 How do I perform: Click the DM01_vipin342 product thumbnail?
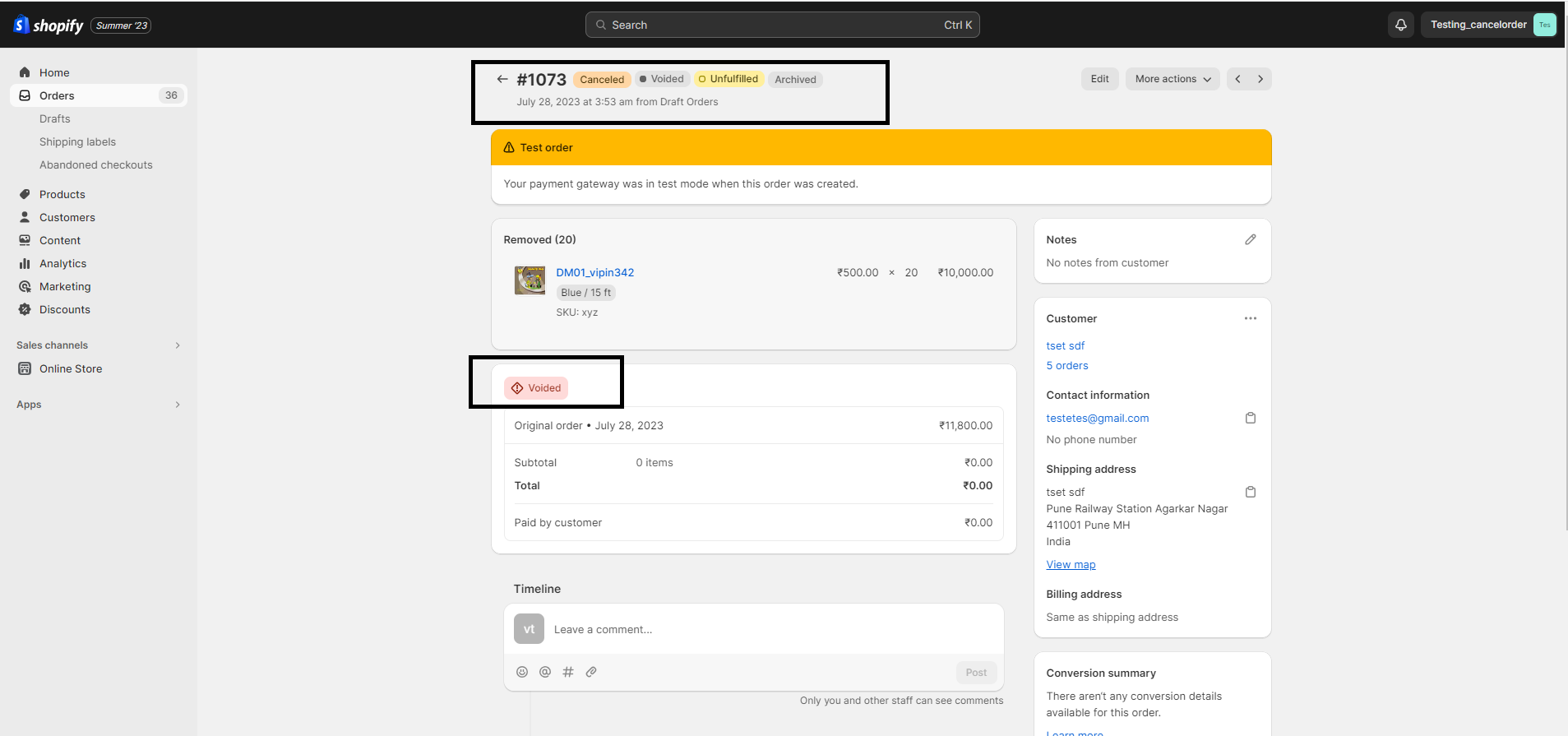click(530, 280)
